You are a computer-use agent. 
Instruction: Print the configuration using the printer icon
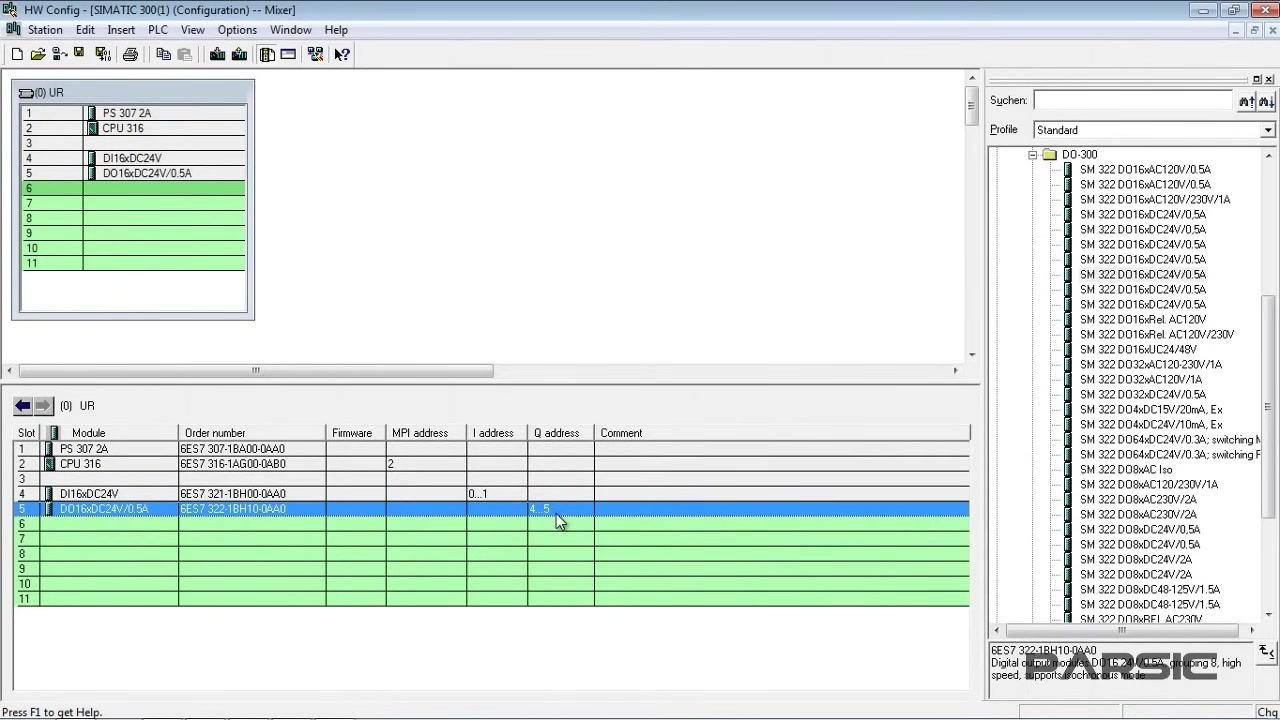point(130,54)
